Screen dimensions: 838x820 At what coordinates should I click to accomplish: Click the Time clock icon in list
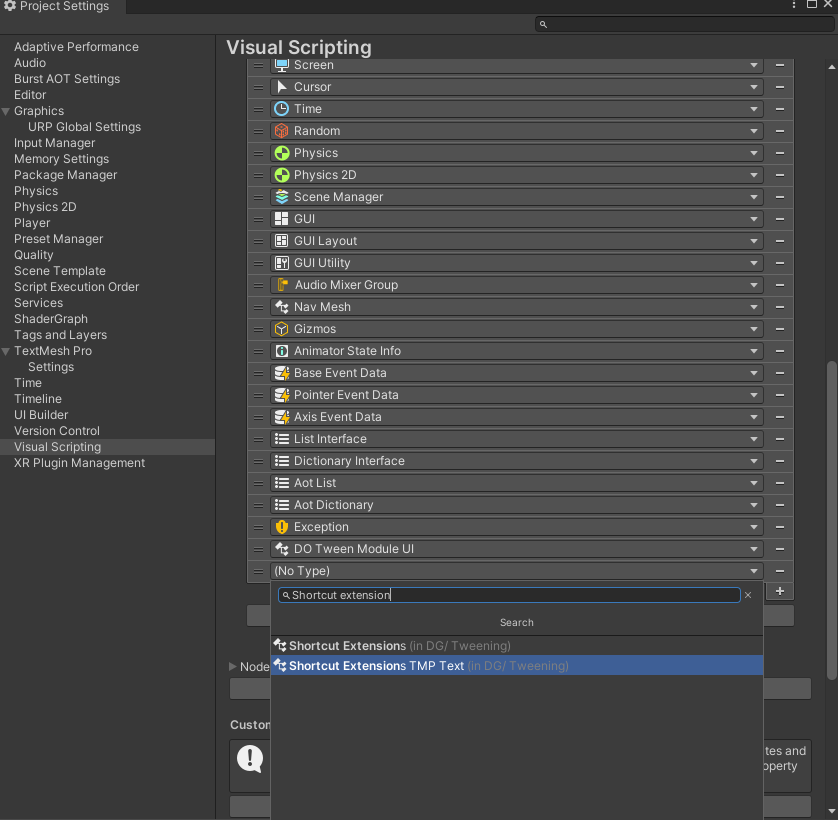coord(282,109)
